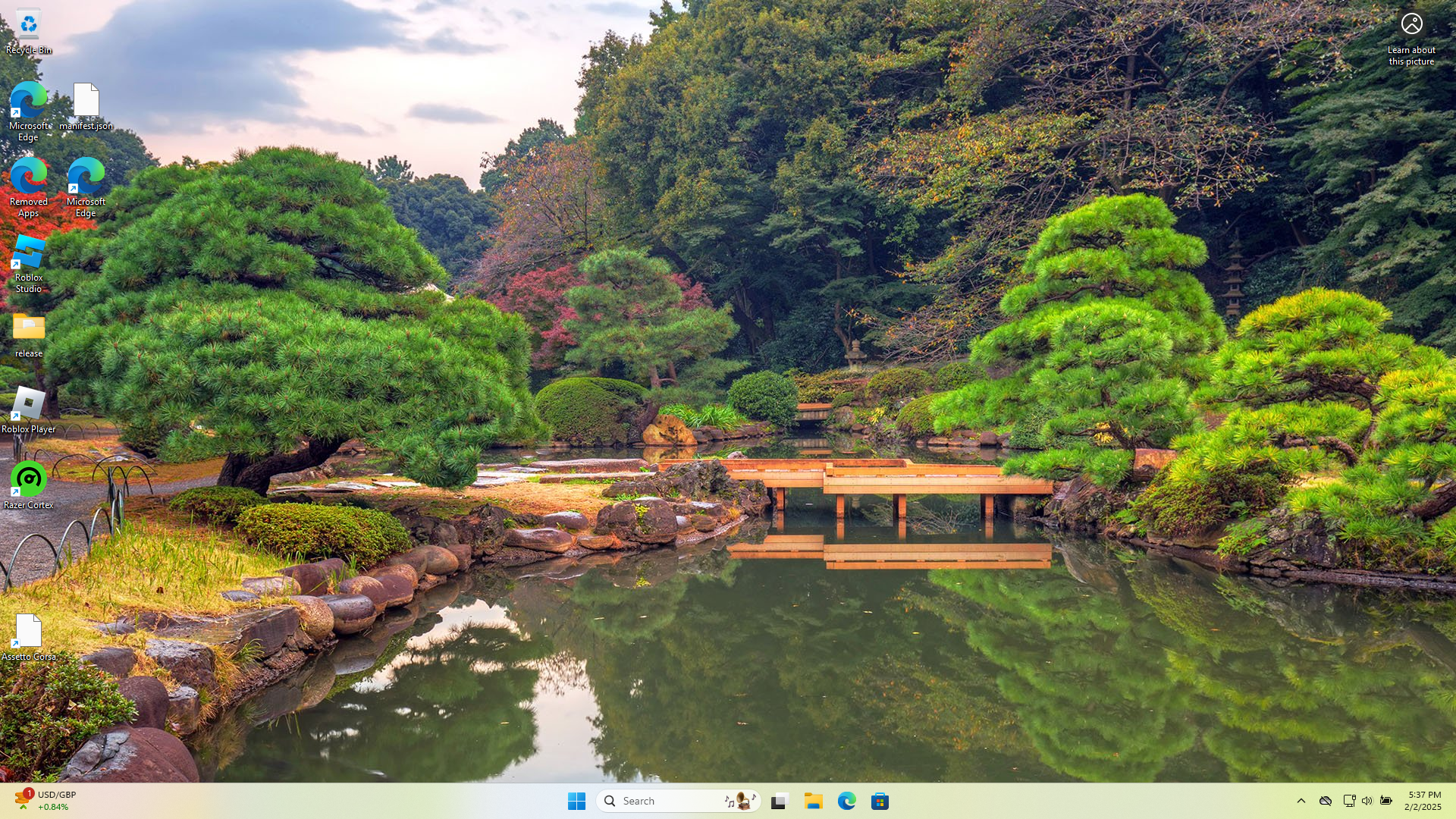Open Microsoft Store from the taskbar

click(880, 802)
